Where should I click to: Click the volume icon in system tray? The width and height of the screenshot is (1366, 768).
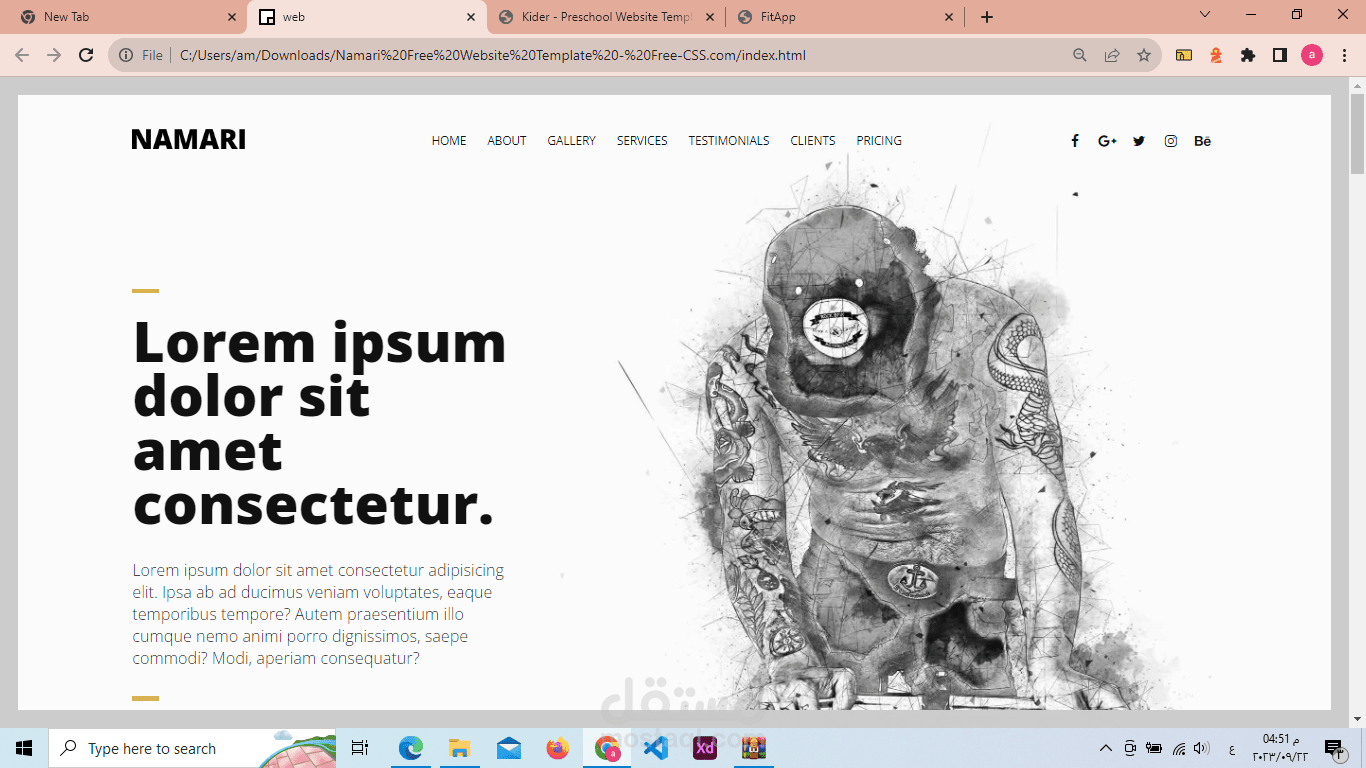(1202, 748)
